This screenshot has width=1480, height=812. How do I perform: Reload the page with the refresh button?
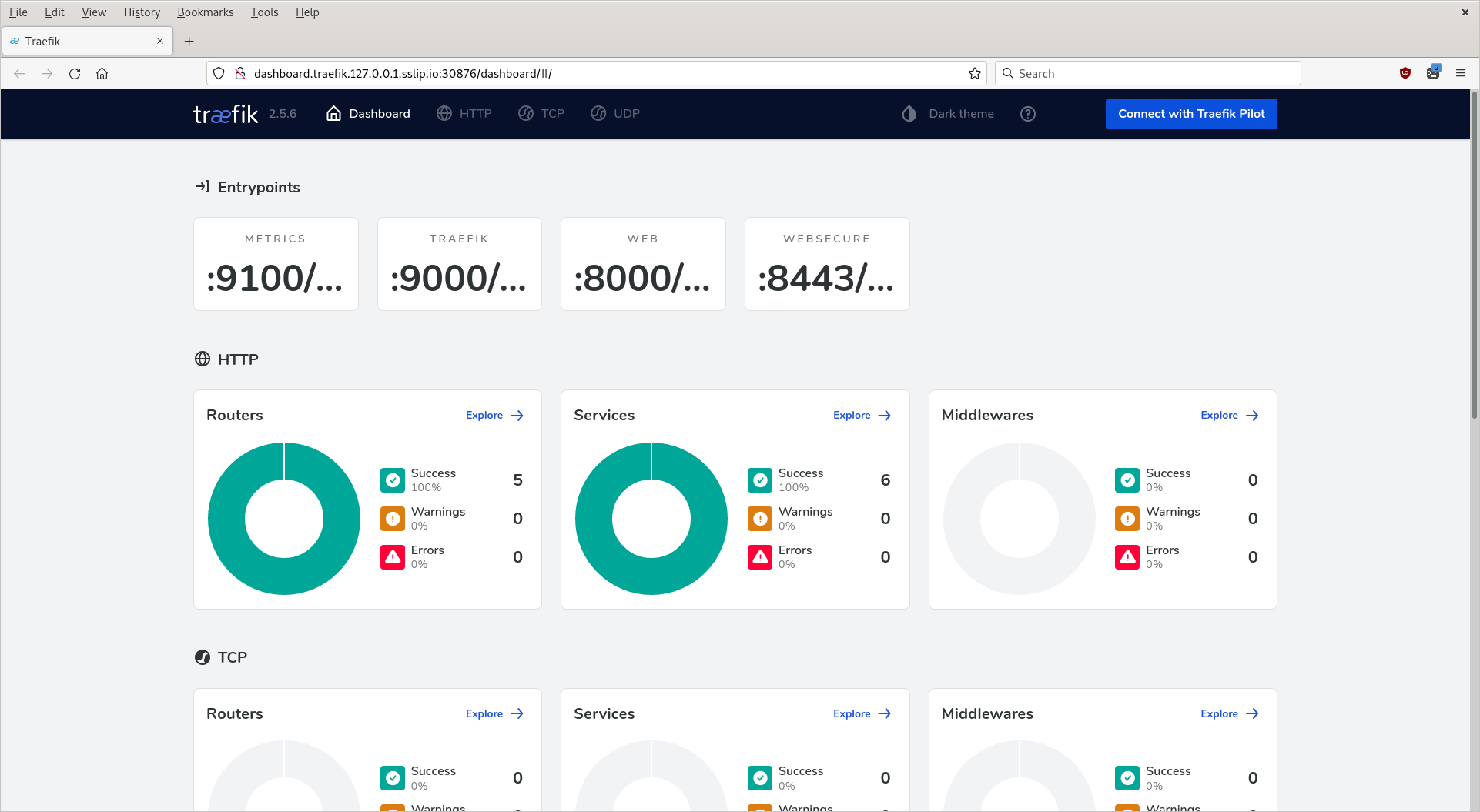coord(75,74)
